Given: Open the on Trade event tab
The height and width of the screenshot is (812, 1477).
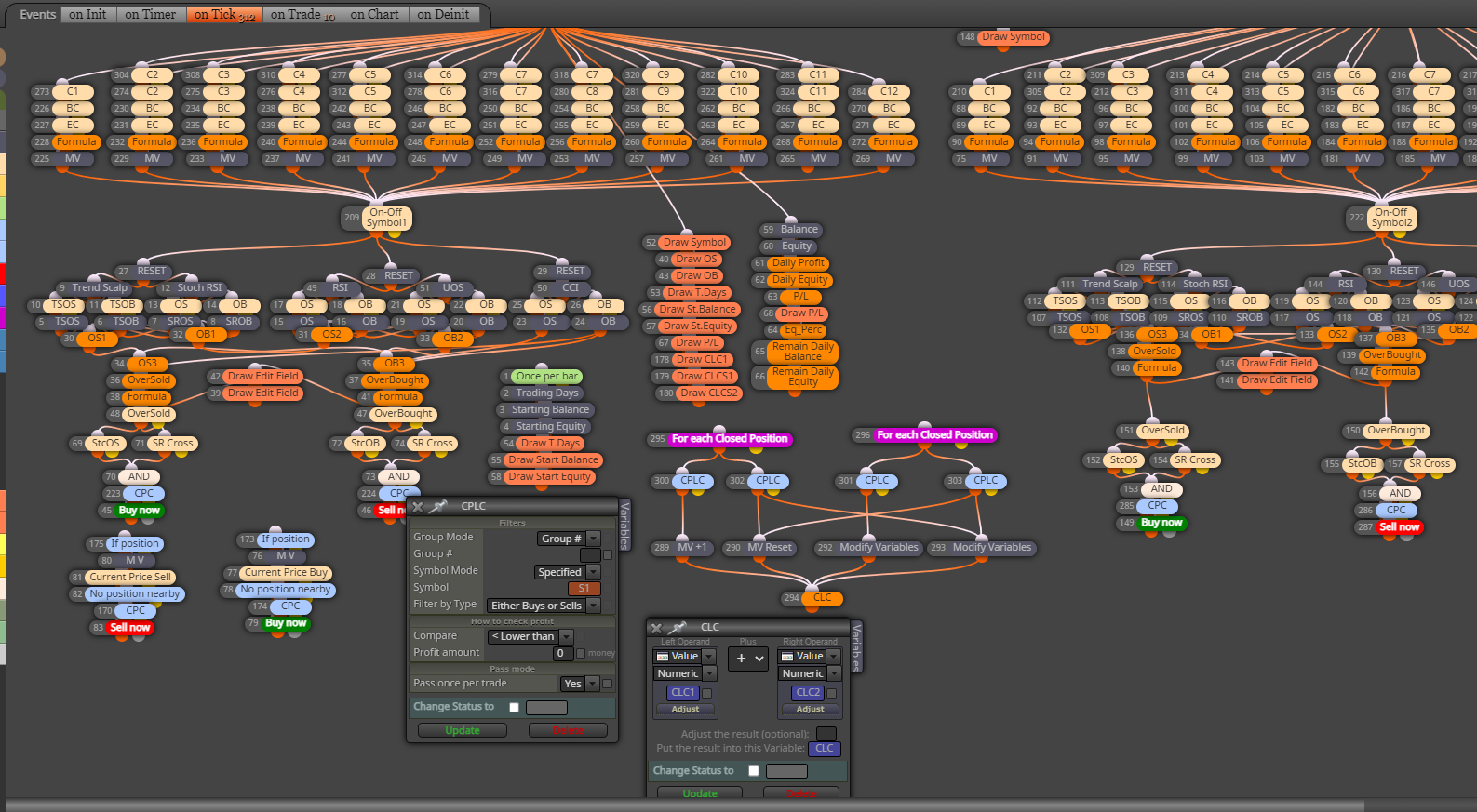Looking at the screenshot, I should pyautogui.click(x=302, y=14).
